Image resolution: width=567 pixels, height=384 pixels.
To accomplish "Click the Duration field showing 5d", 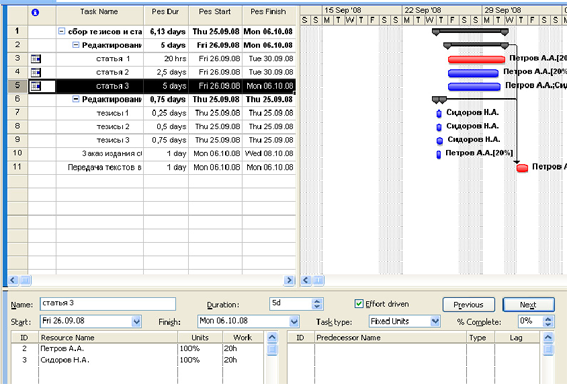I will tap(291, 304).
